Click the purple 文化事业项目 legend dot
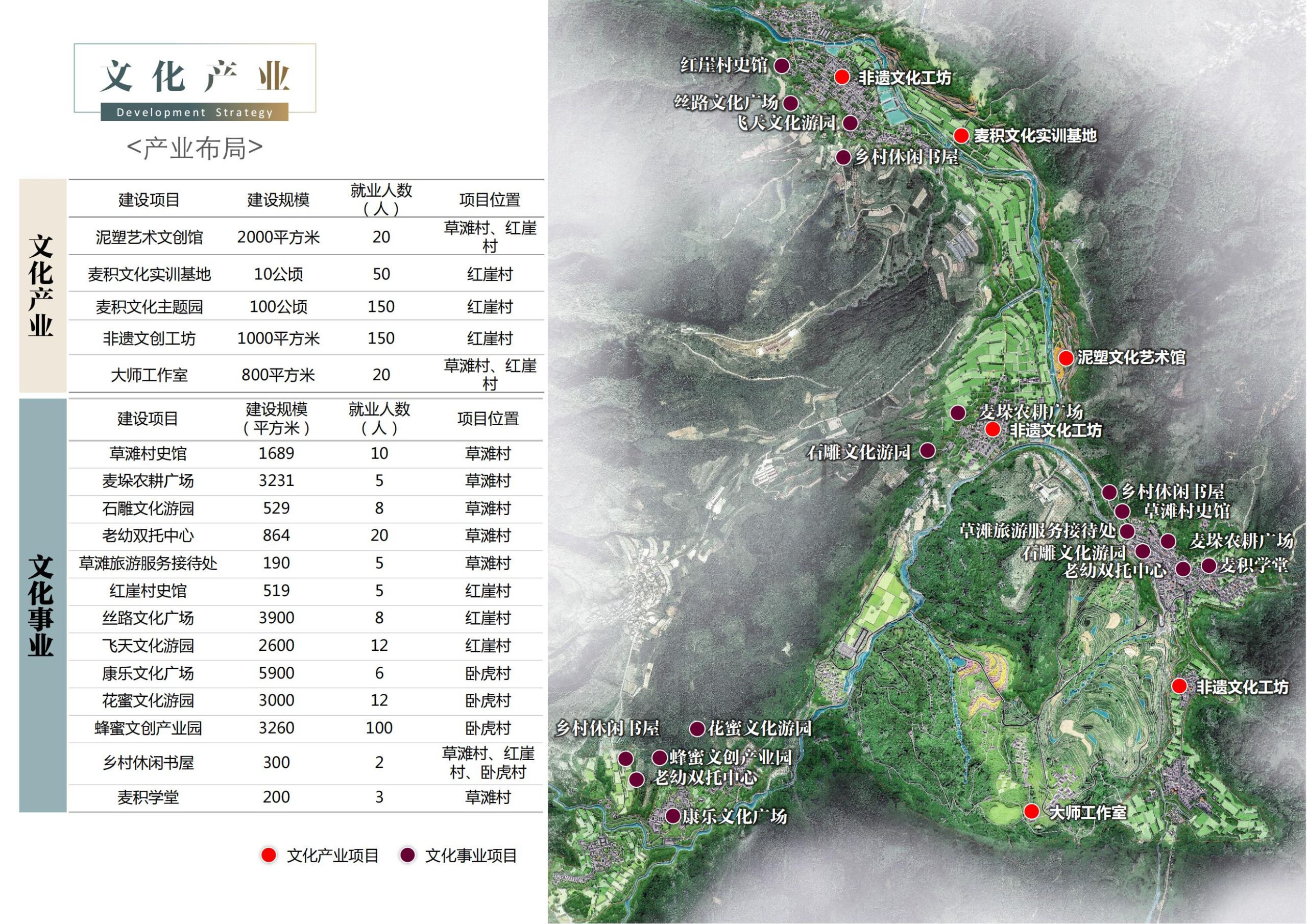 tap(407, 855)
